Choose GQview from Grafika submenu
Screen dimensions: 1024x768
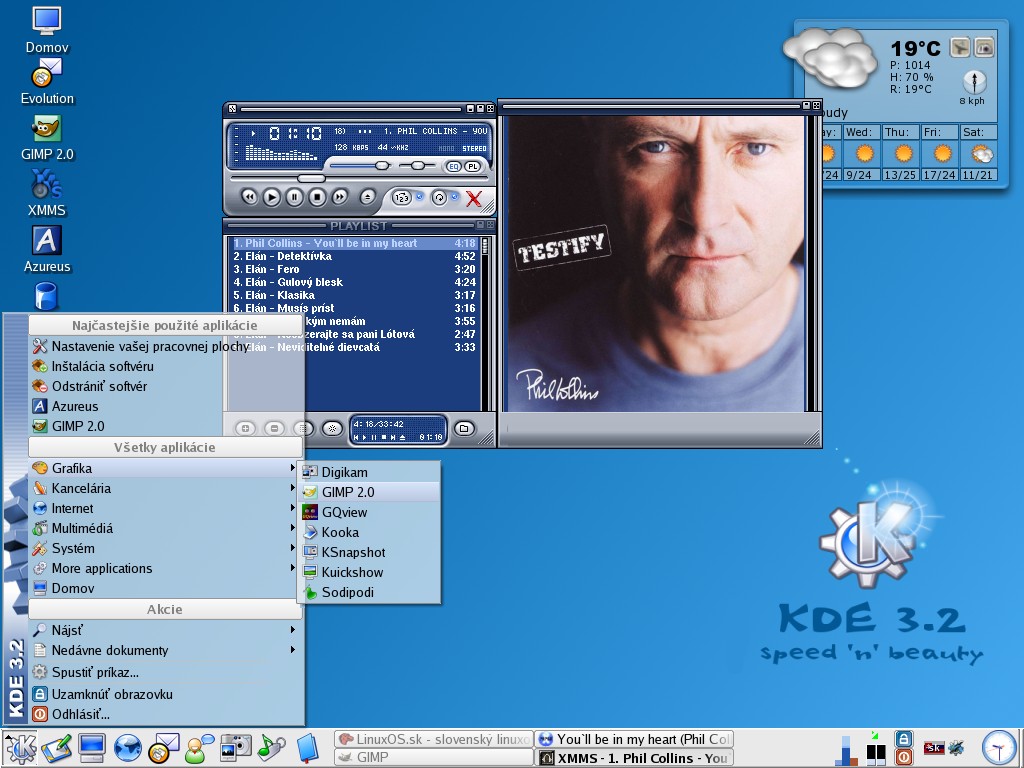pos(370,512)
